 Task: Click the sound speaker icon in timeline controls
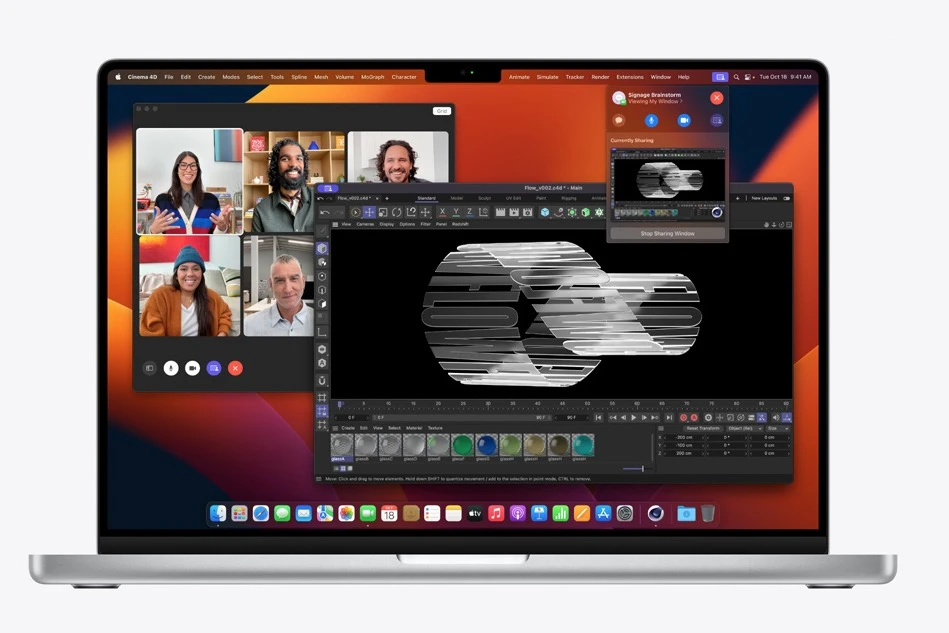coord(775,418)
